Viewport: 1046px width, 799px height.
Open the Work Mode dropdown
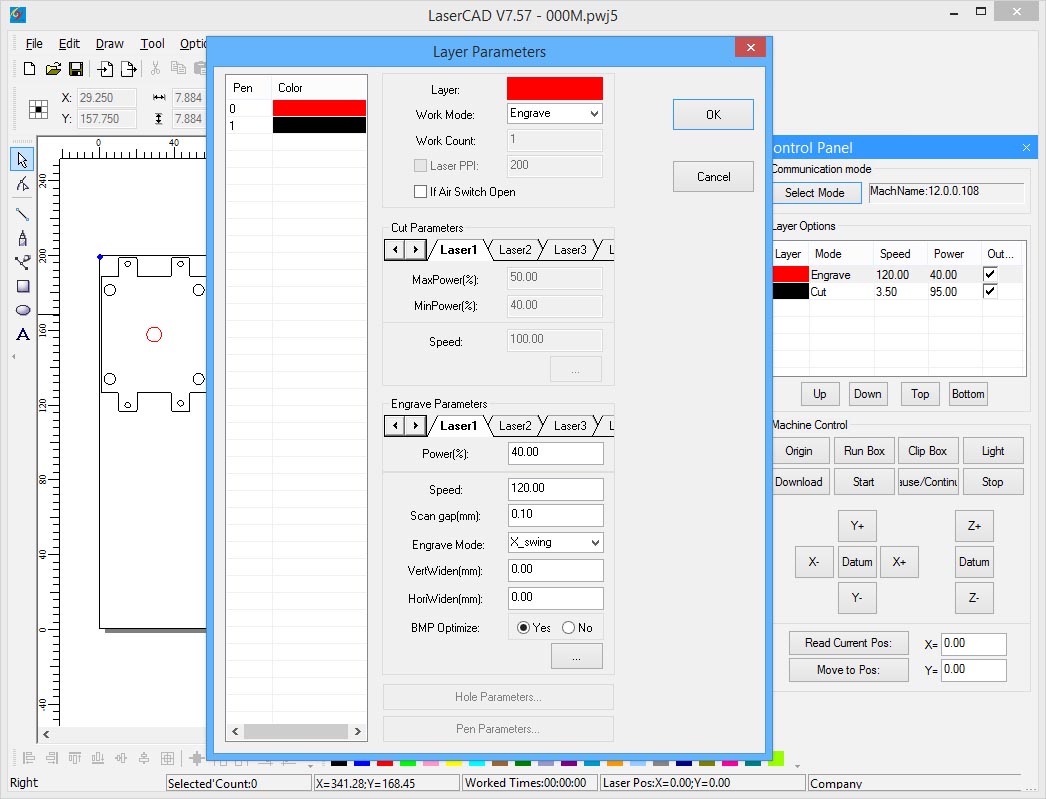click(555, 114)
